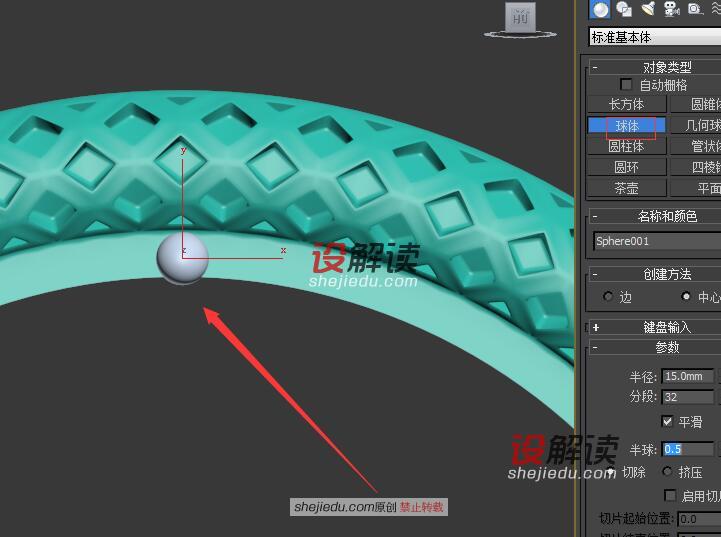
Task: Click the 圆环 (Torus) button
Action: coord(627,167)
